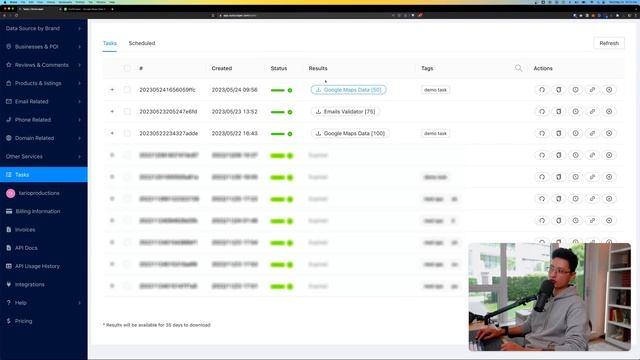This screenshot has width=640, height=360.
Task: Remove the 2023/05/24 09:56 task with X icon
Action: (609, 90)
